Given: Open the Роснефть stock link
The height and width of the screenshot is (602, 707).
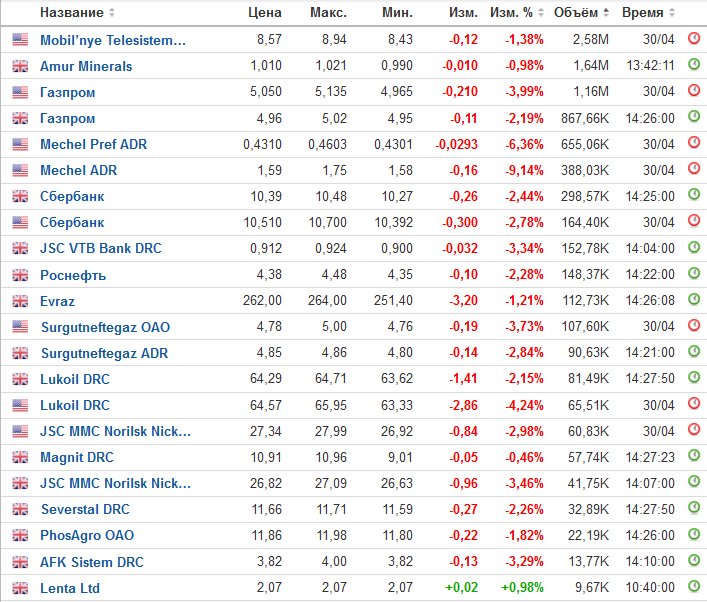Looking at the screenshot, I should tap(73, 275).
